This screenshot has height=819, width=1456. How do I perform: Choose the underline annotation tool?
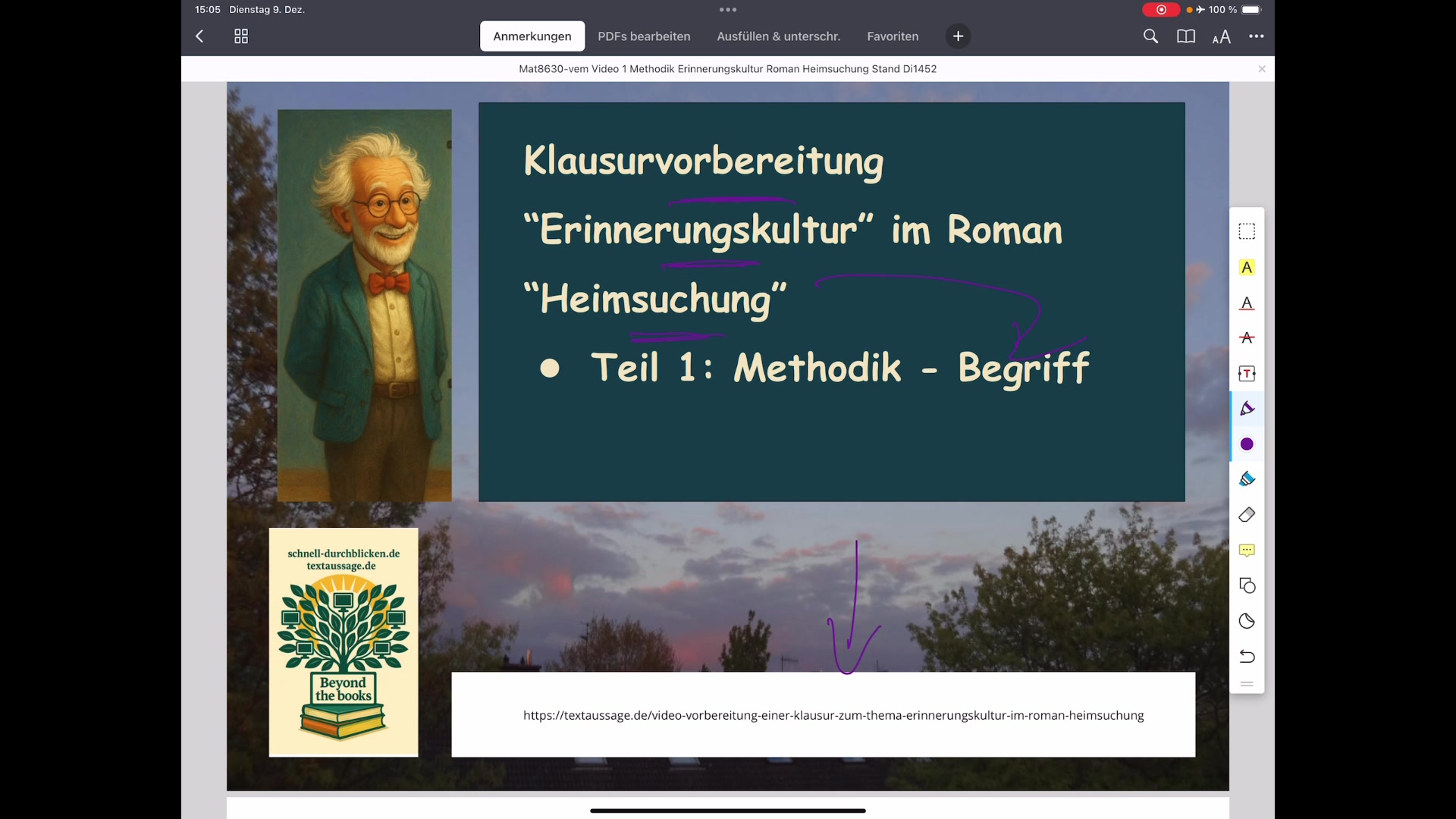(x=1247, y=303)
